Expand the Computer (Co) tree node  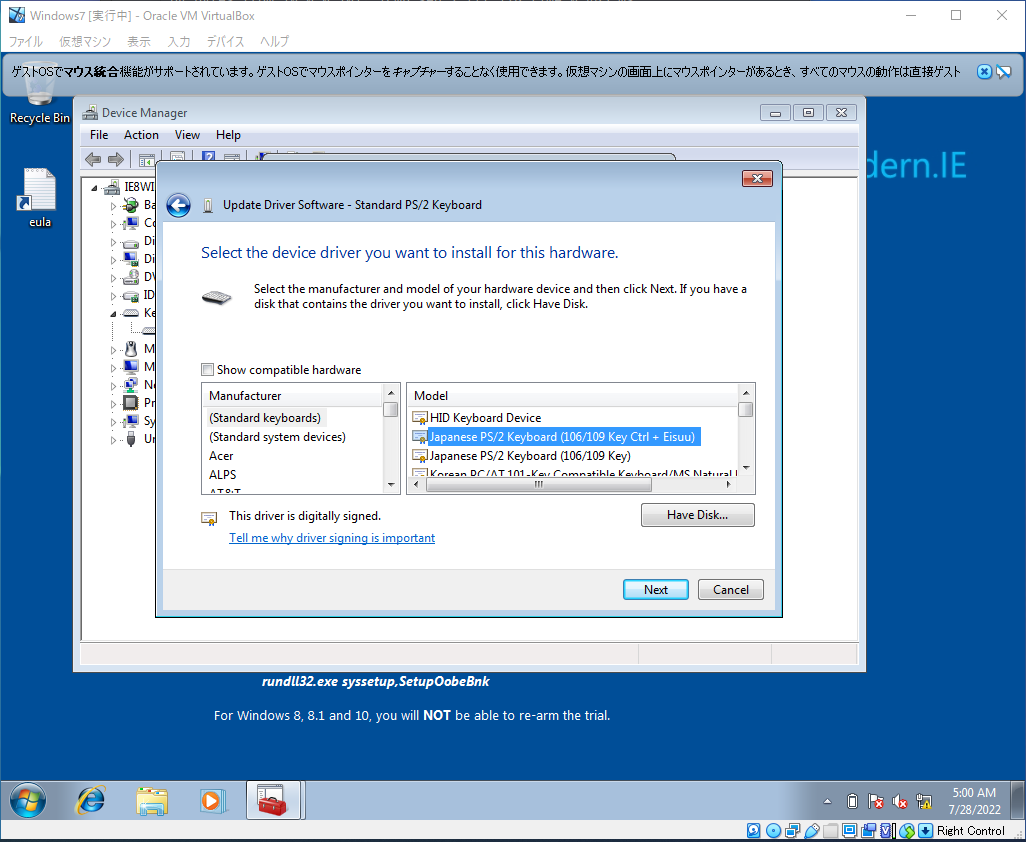[113, 224]
